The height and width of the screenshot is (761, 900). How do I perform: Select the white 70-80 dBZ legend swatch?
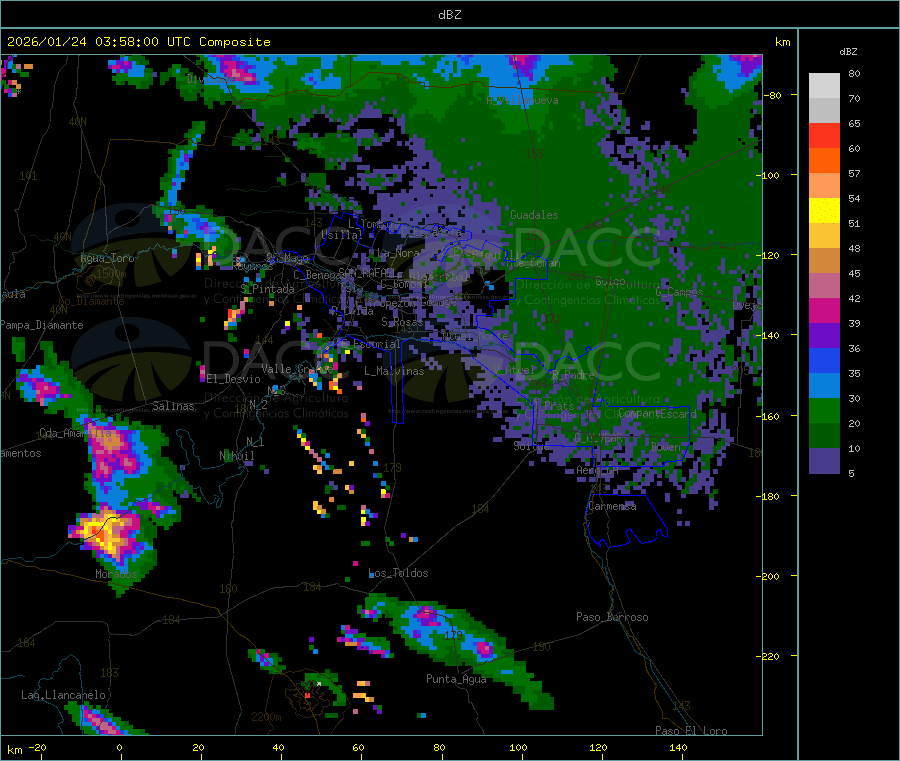pos(824,86)
